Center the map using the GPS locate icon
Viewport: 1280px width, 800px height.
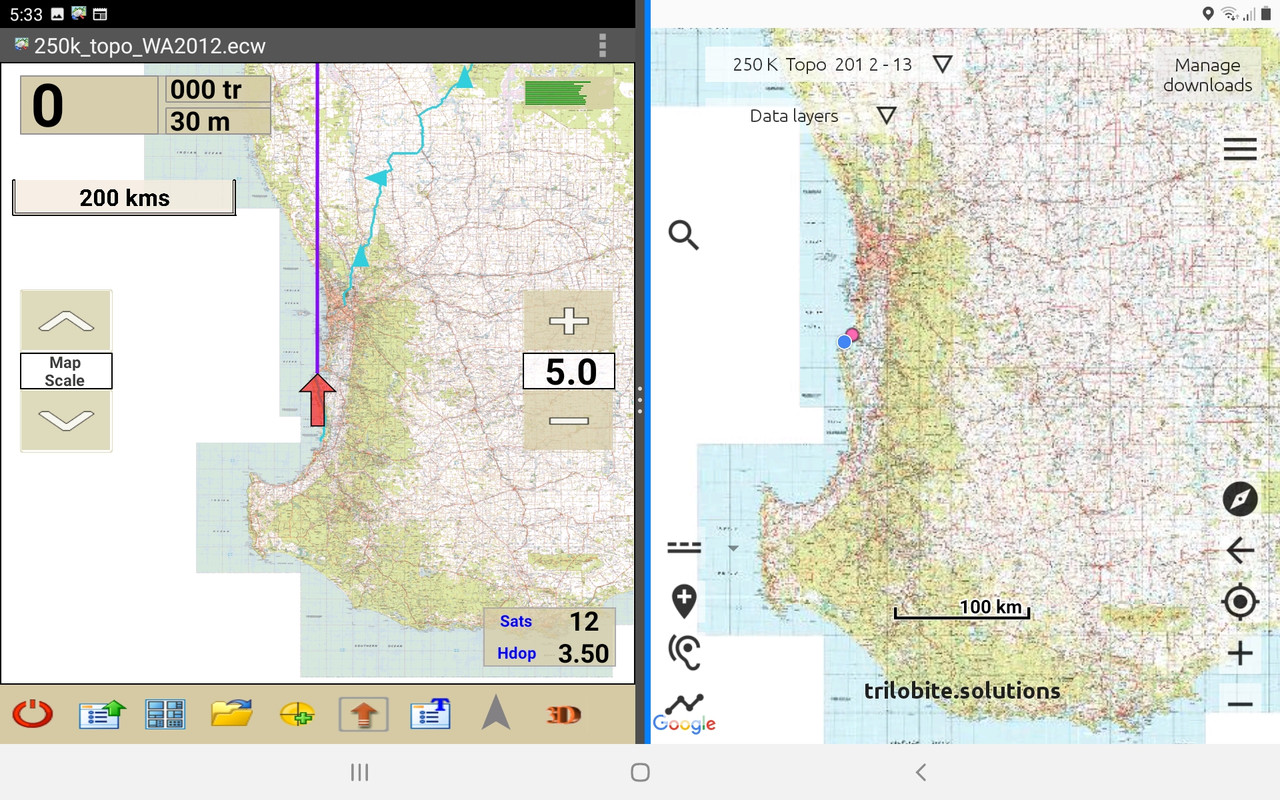point(1240,601)
